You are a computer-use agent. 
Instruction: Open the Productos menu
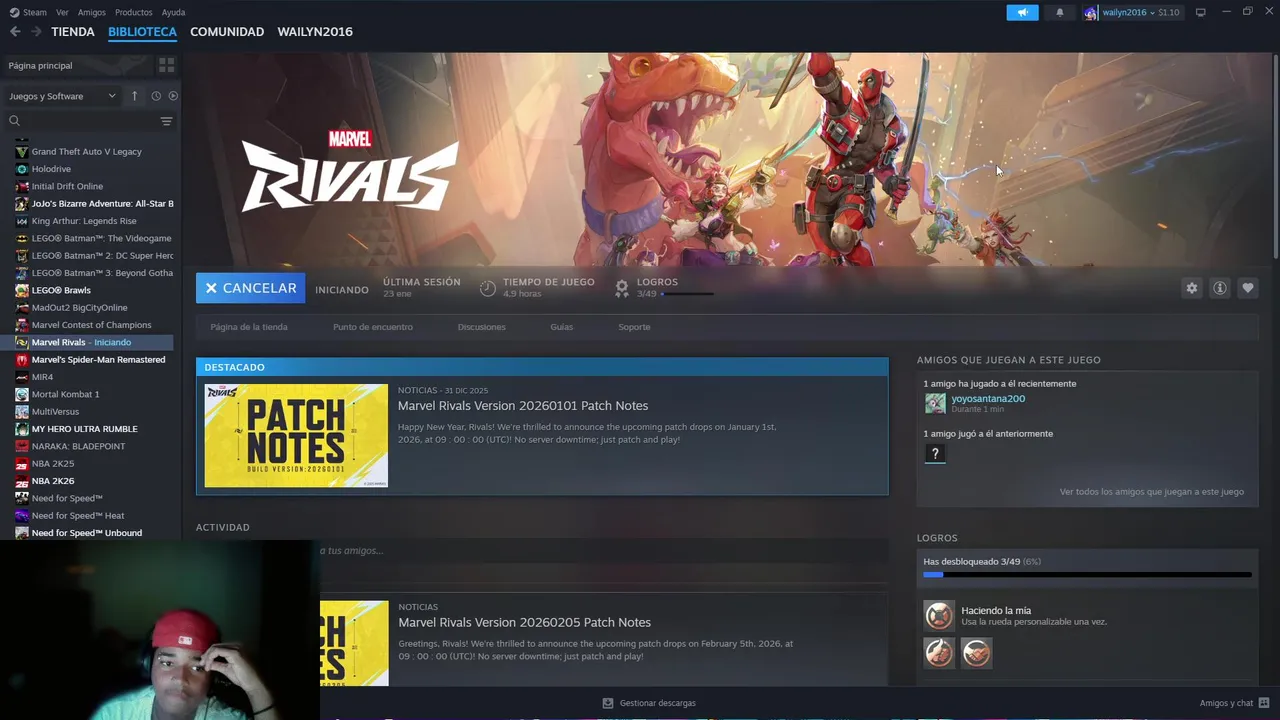point(134,12)
